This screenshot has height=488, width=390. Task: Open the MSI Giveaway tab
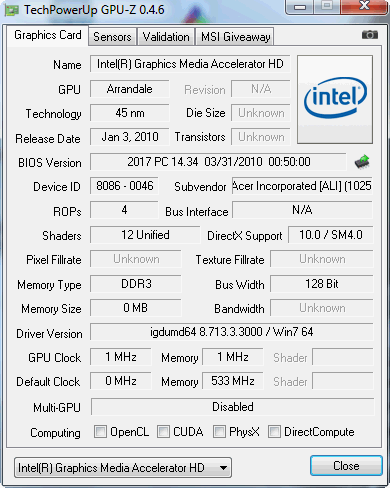tap(235, 37)
